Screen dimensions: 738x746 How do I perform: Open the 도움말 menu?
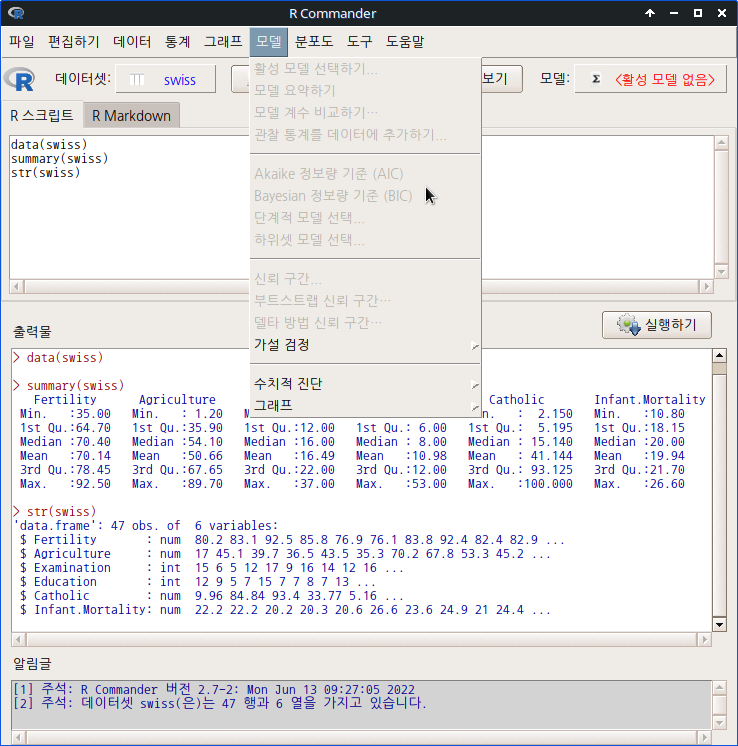[404, 42]
